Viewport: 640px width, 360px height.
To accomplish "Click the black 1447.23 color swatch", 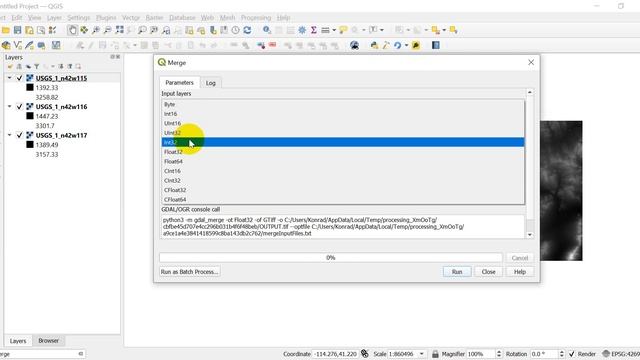I will pos(30,116).
